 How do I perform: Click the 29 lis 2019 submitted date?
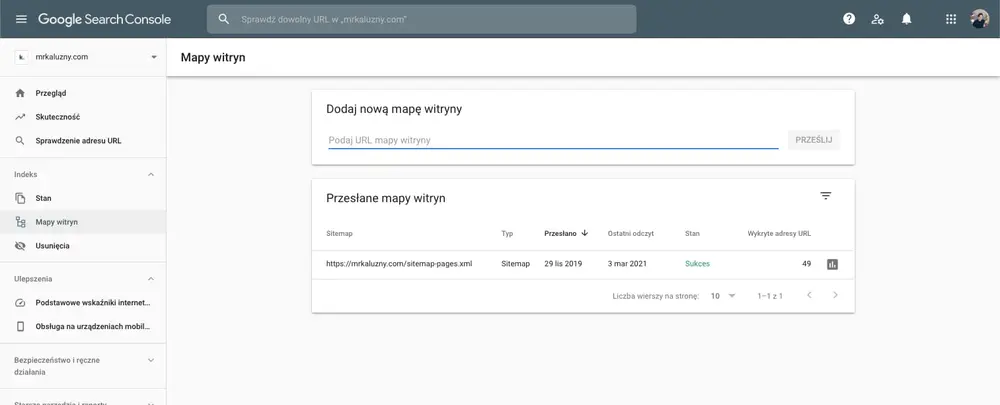563,263
